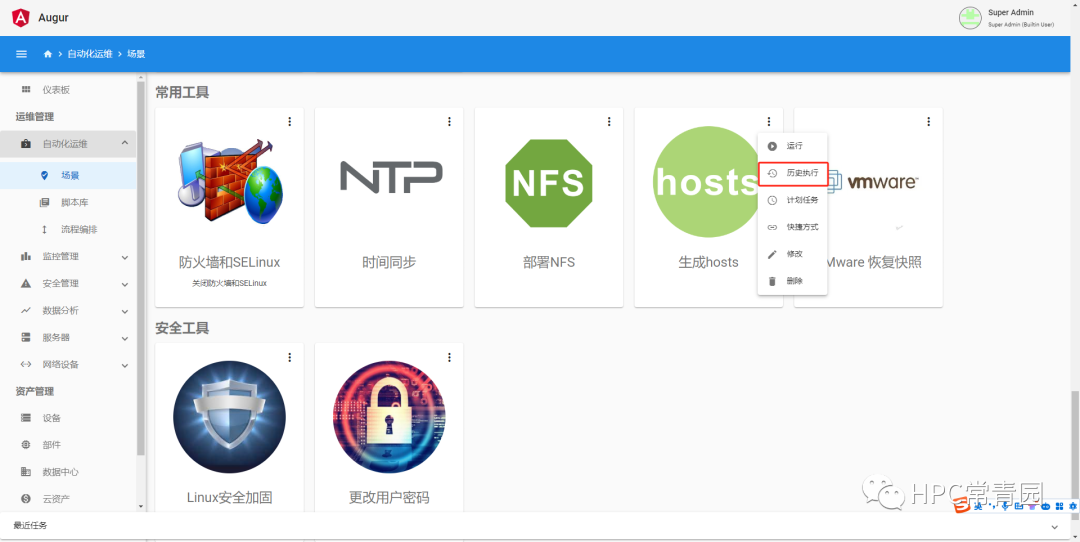This screenshot has height=542, width=1080.
Task: Click the 流程编排 arrows icon
Action: 45,229
